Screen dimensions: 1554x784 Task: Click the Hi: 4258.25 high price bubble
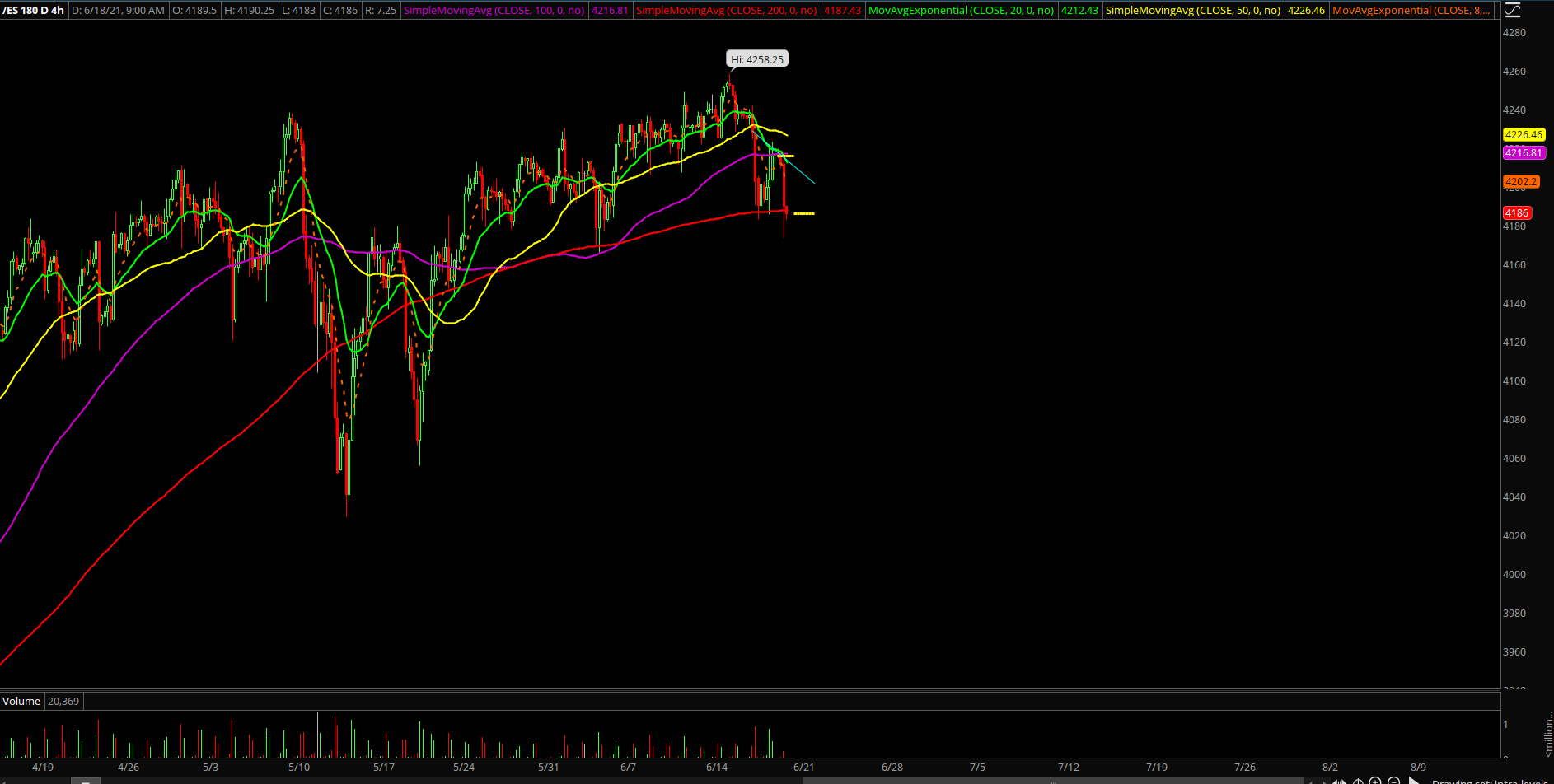(x=756, y=58)
